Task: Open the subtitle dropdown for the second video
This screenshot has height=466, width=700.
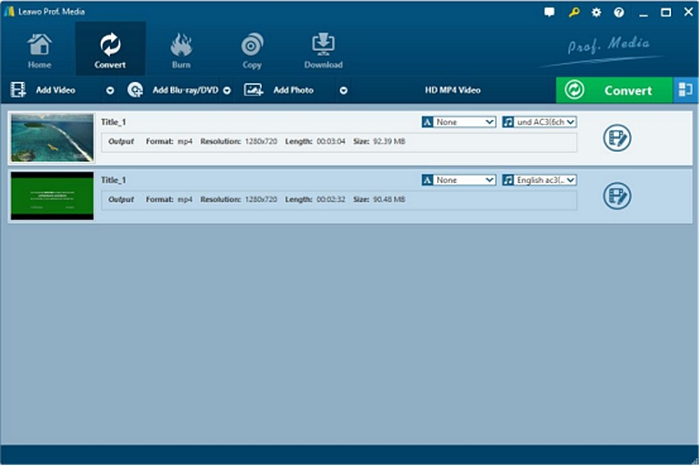Action: 459,180
